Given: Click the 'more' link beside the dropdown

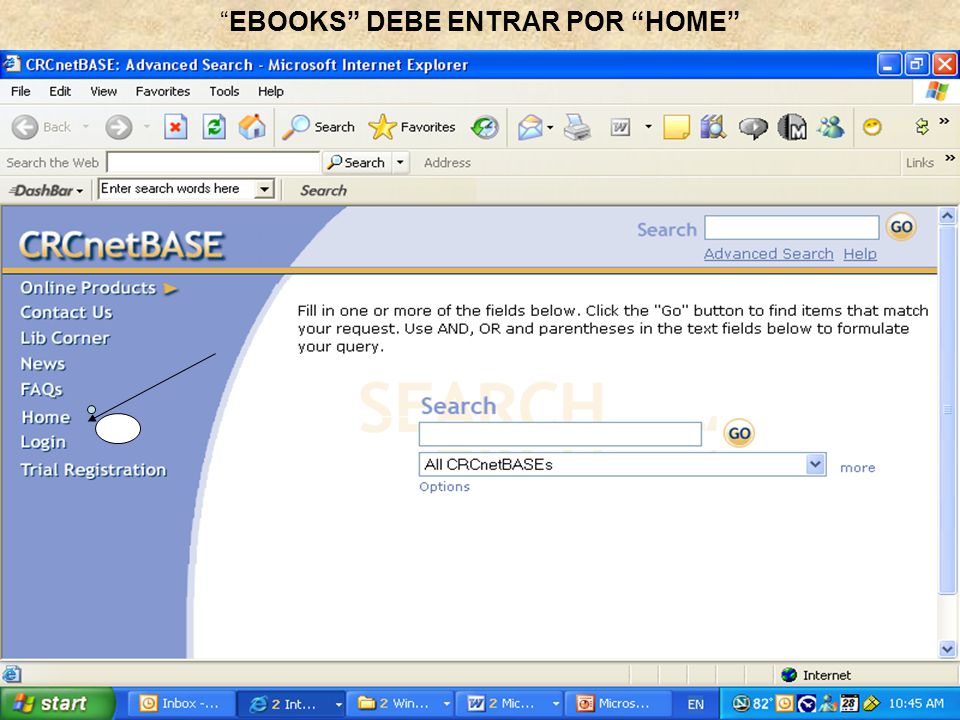Looking at the screenshot, I should [x=857, y=468].
